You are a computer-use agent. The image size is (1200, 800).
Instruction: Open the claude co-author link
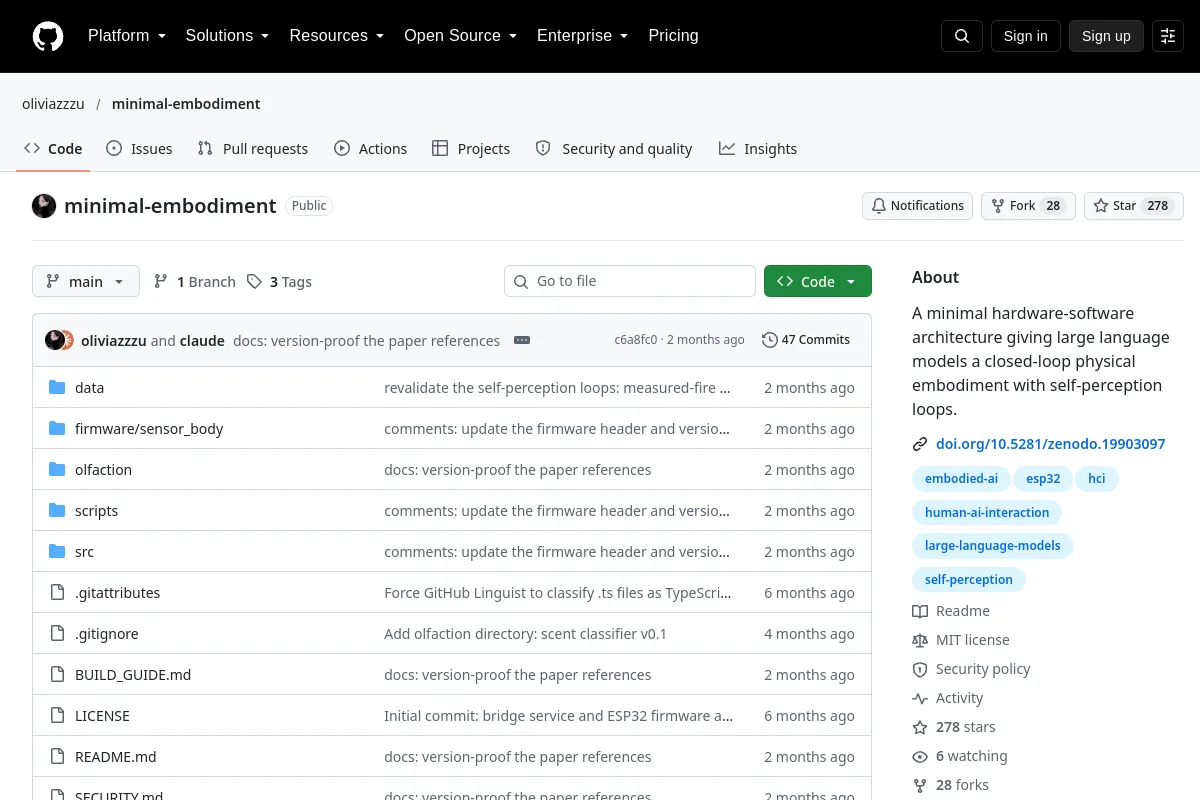point(202,341)
